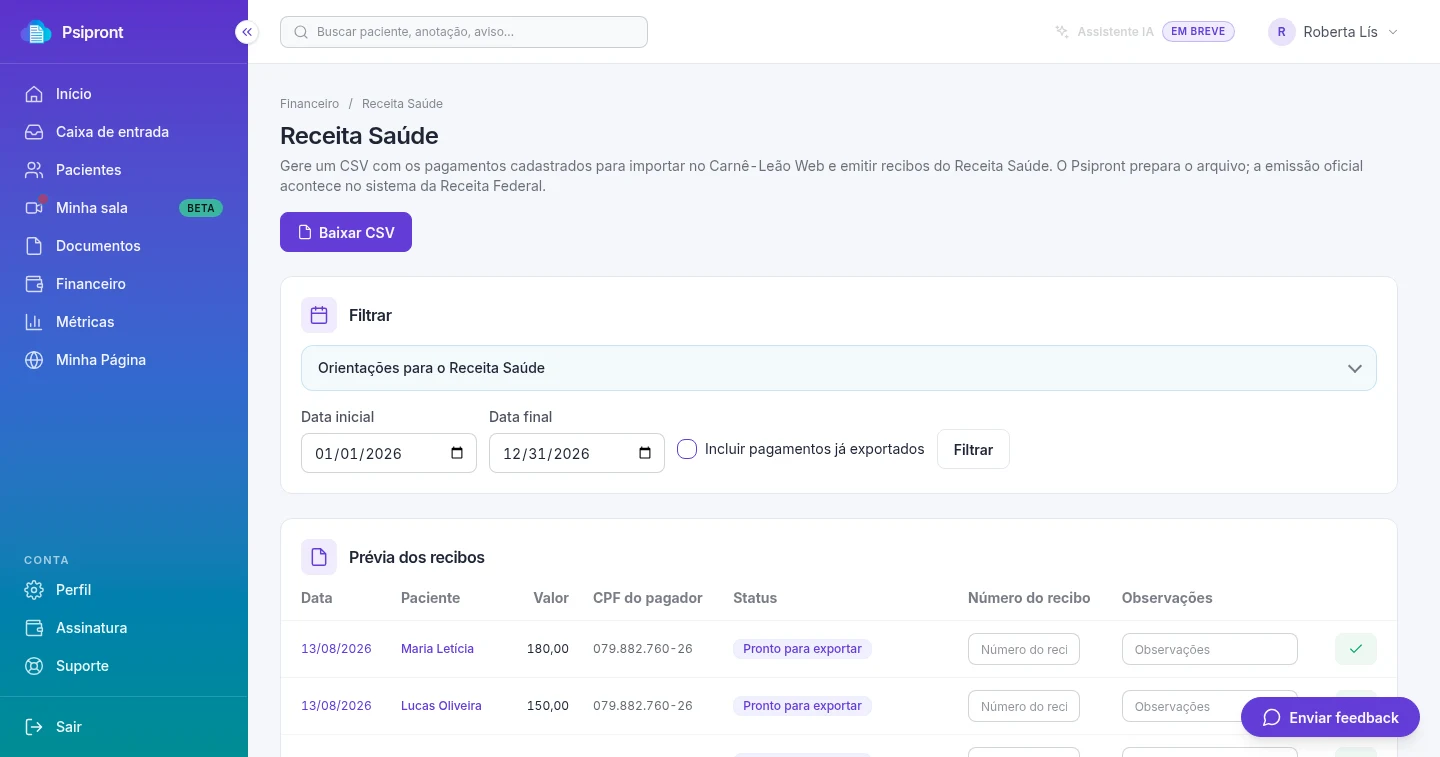
Task: Click the people icon beside Pacientes
Action: (34, 170)
